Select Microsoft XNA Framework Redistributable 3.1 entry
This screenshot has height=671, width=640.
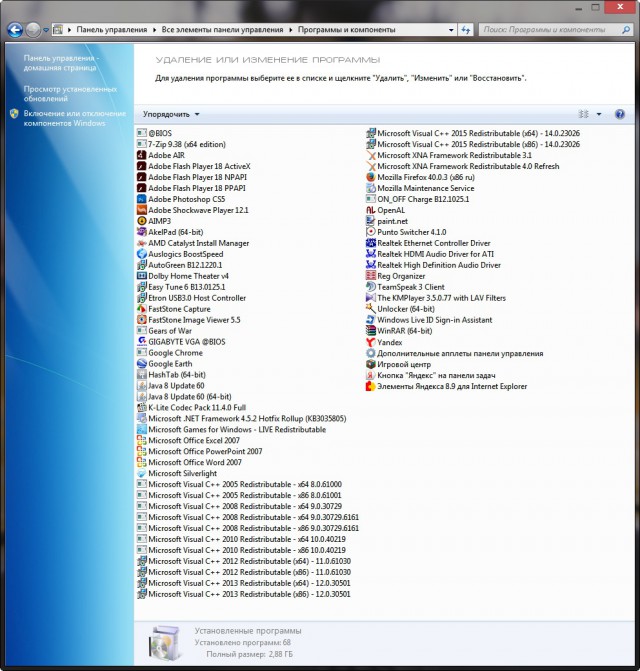[449, 155]
